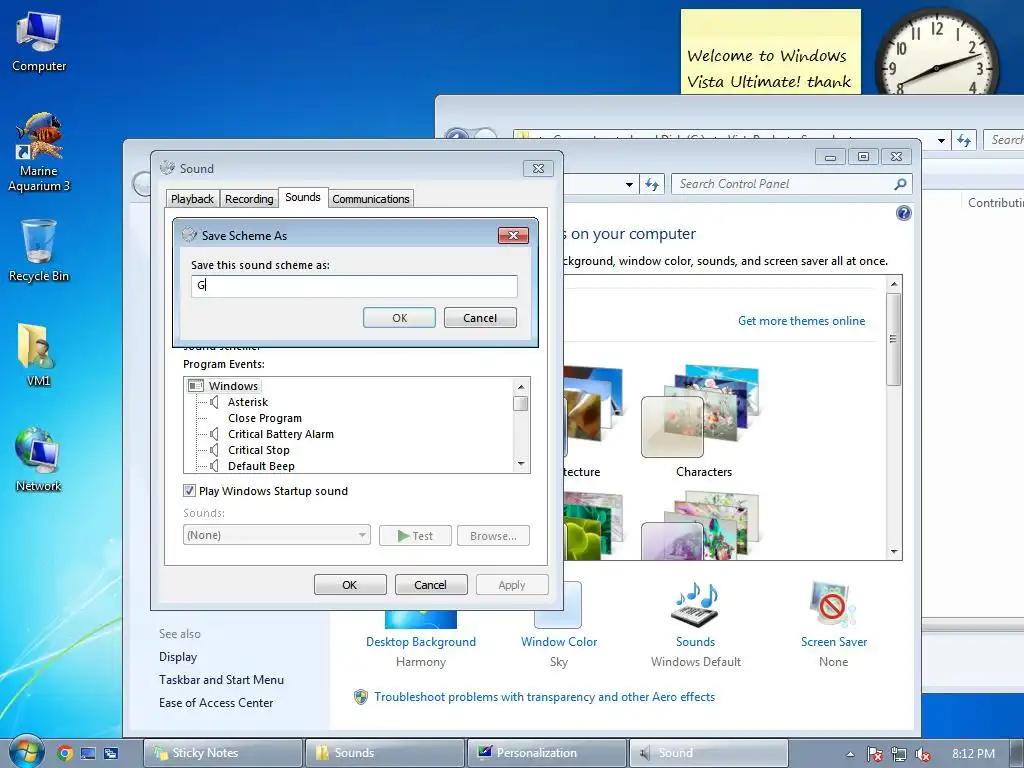The height and width of the screenshot is (768, 1024).
Task: Click OK in Save Scheme As dialog
Action: [x=399, y=317]
